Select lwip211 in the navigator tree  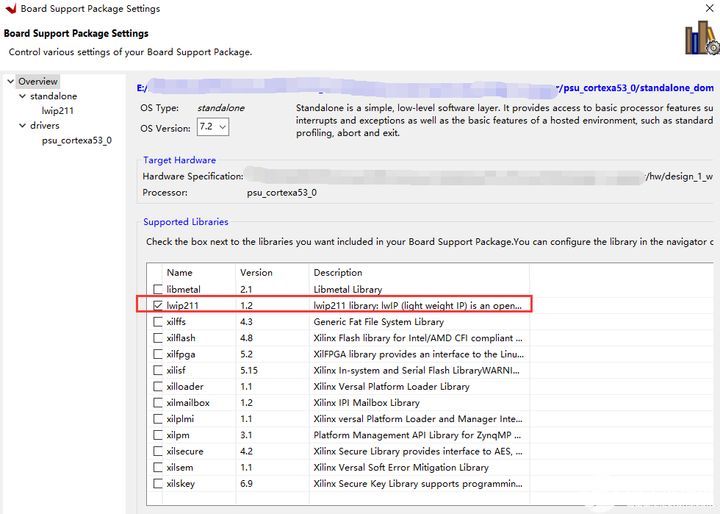tap(57, 111)
